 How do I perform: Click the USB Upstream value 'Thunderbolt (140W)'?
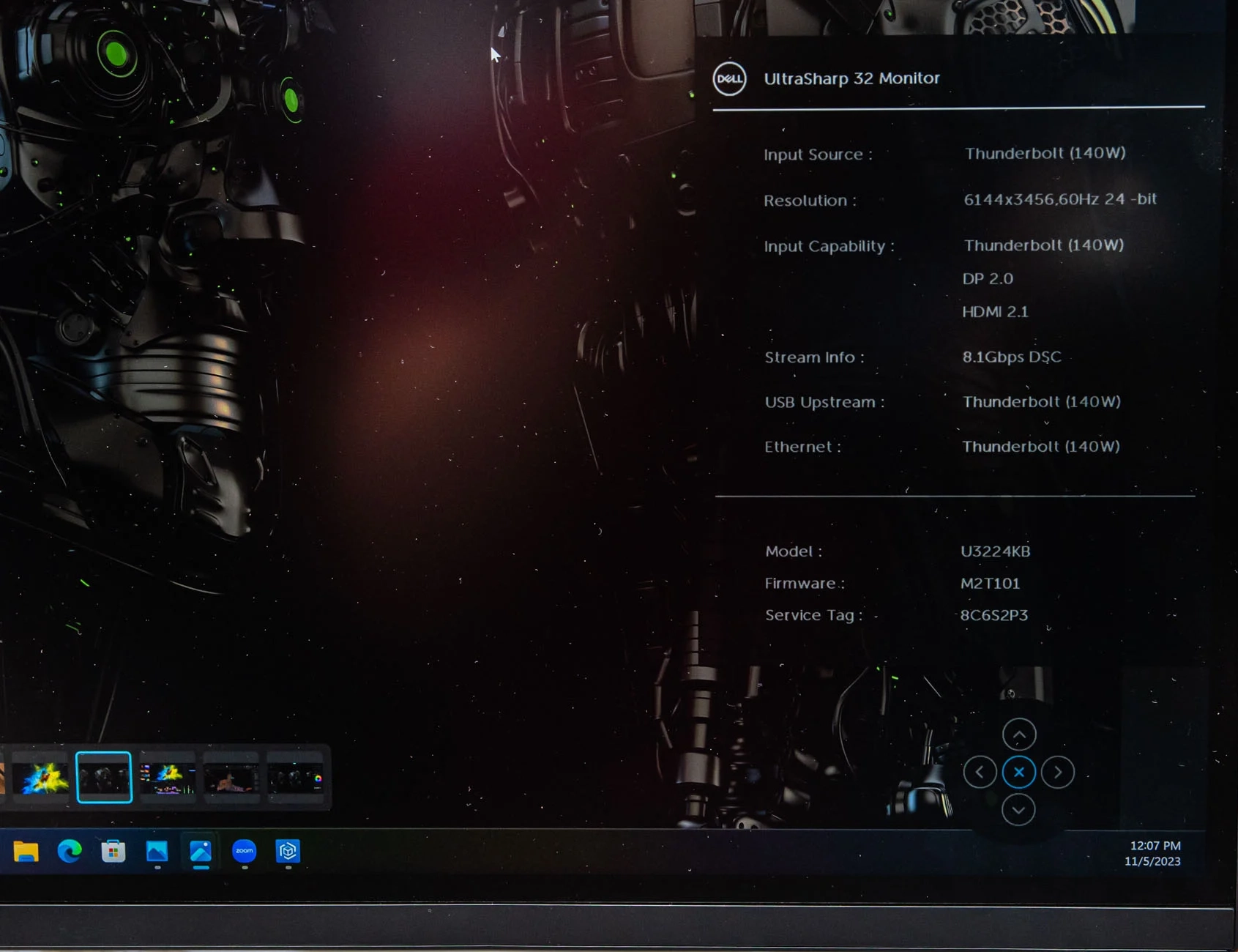coord(1041,402)
